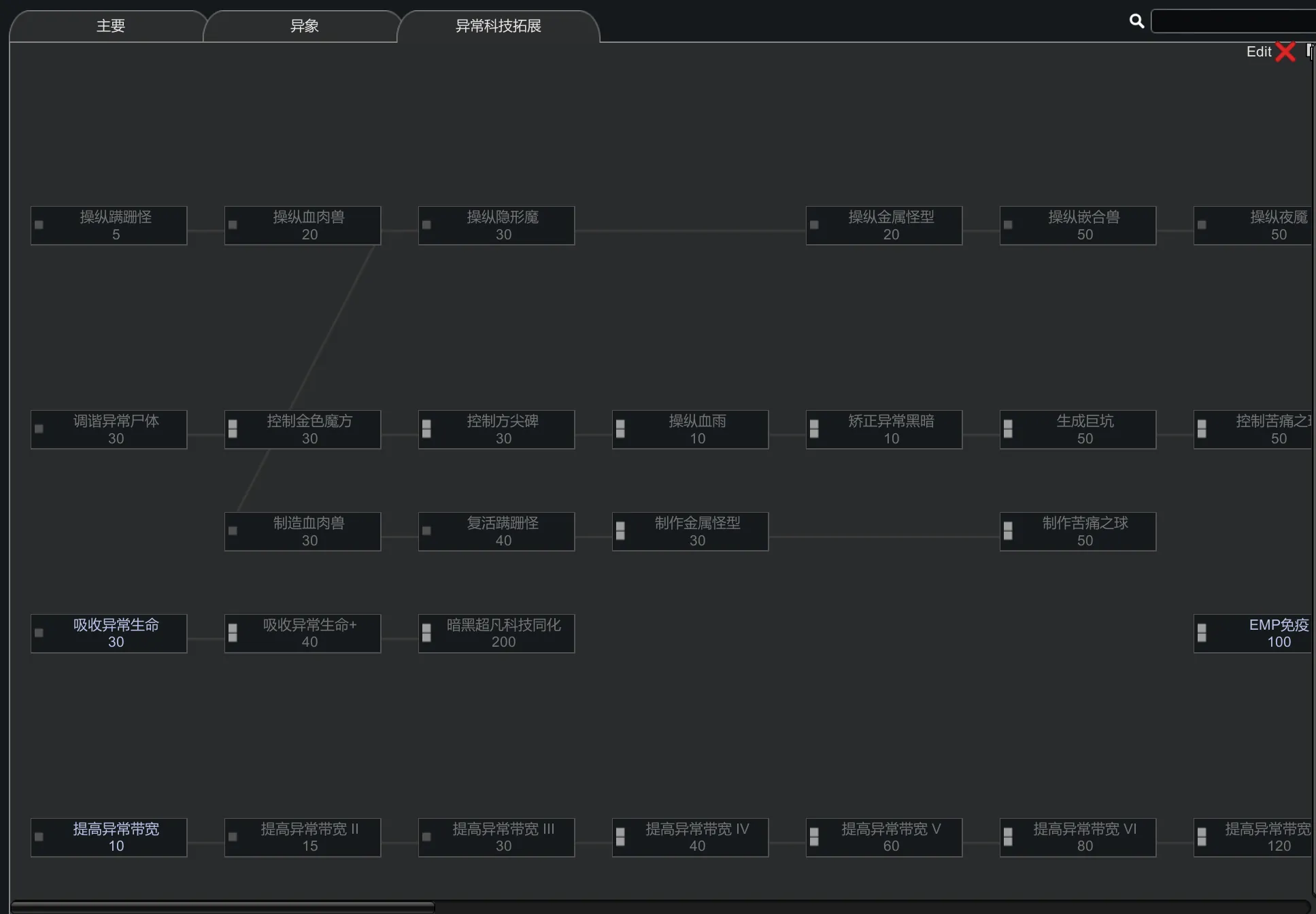Click the red X next to Edit
Viewport: 1316px width, 914px height.
[x=1285, y=52]
